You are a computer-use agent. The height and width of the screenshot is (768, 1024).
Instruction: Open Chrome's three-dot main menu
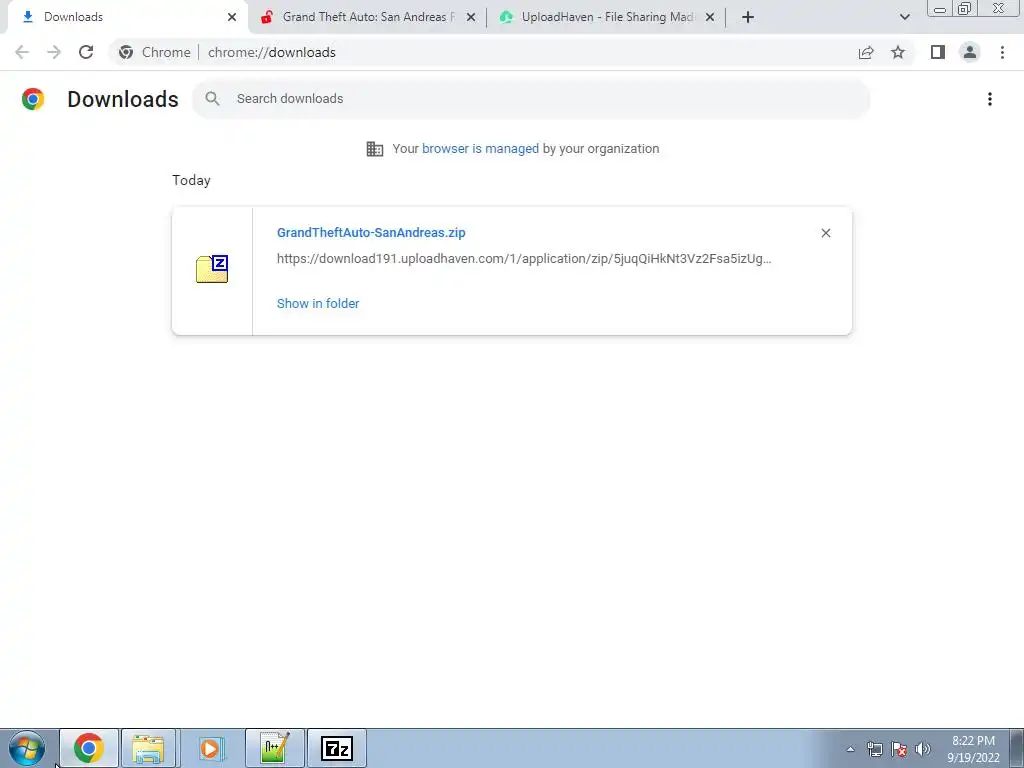(1002, 52)
